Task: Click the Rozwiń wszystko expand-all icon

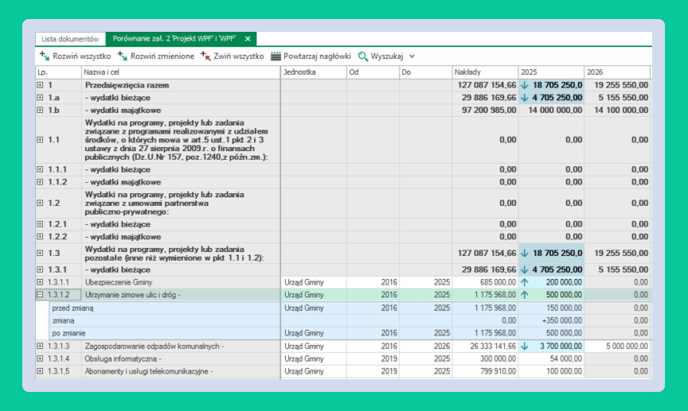Action: [44, 56]
